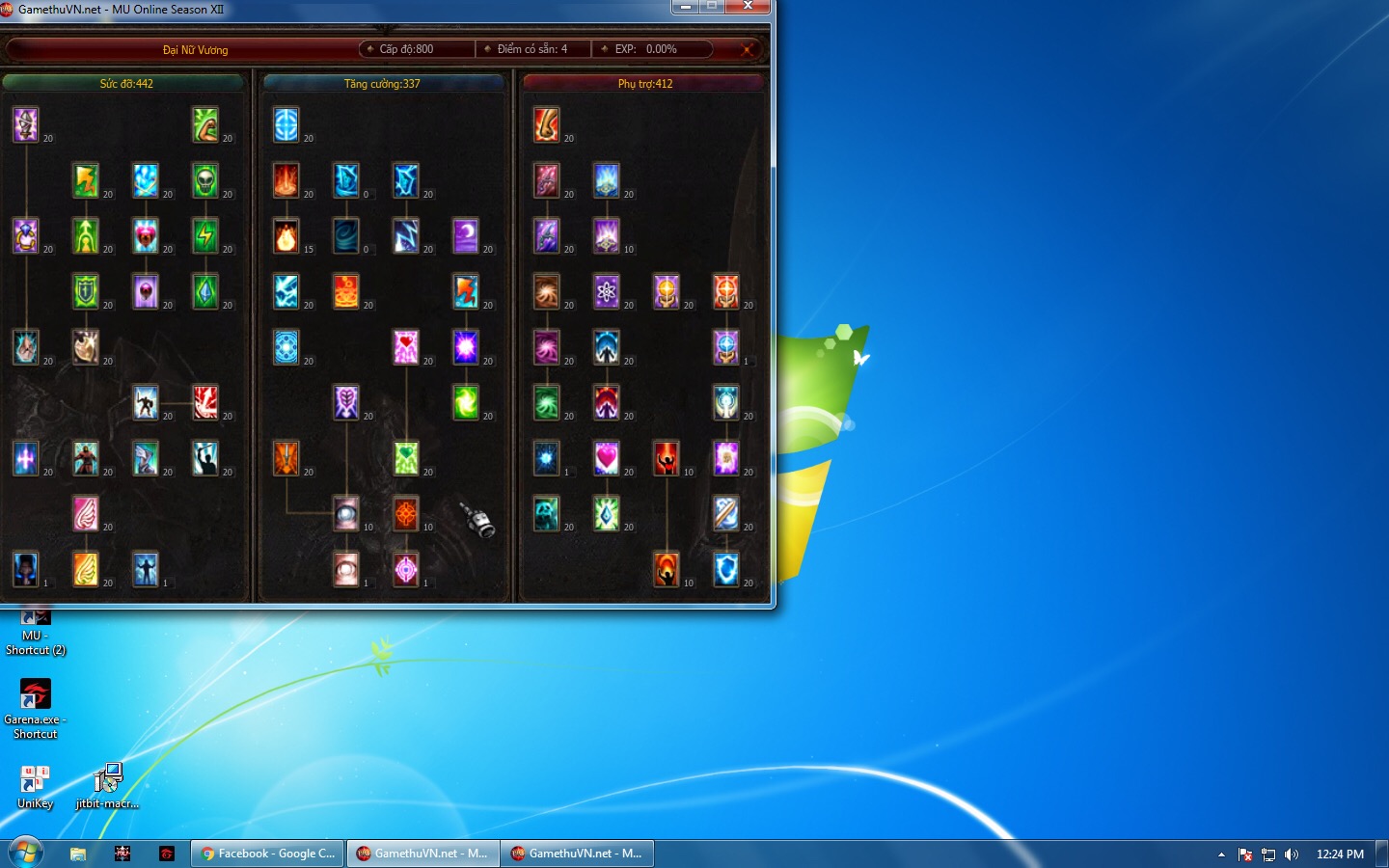Open the Windows Start menu
Viewport: 1389px width, 868px height.
click(26, 854)
